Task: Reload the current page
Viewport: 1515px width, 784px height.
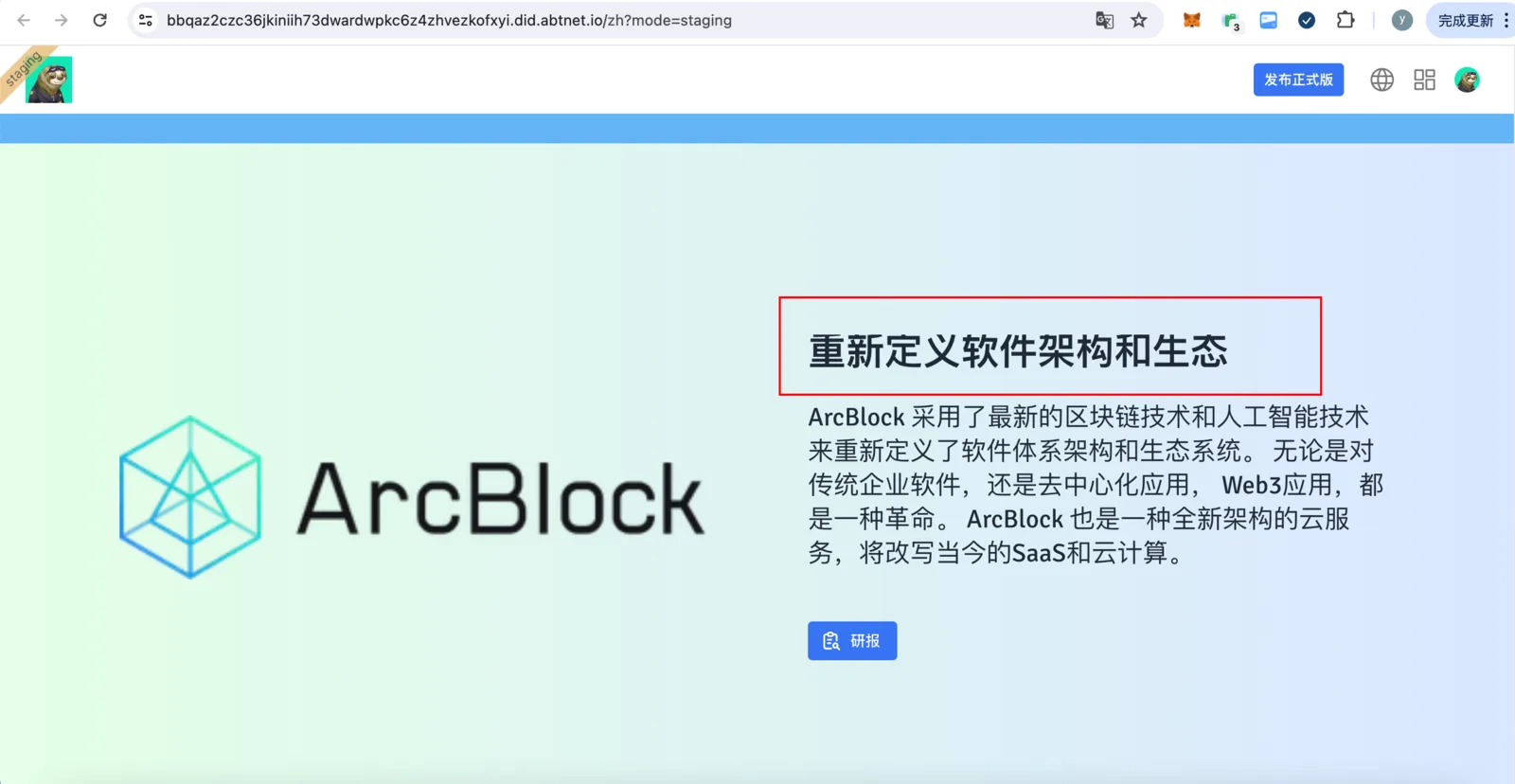Action: point(99,20)
